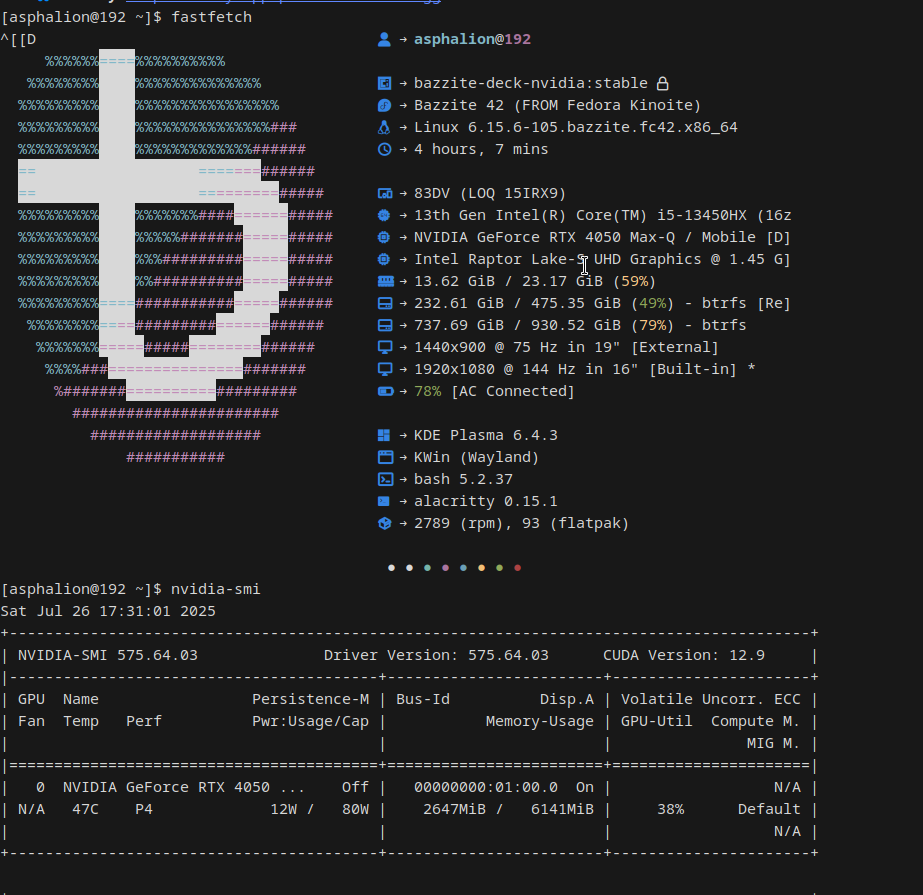Click the laptop host icon beside 83DV
923x895 pixels.
click(x=384, y=194)
